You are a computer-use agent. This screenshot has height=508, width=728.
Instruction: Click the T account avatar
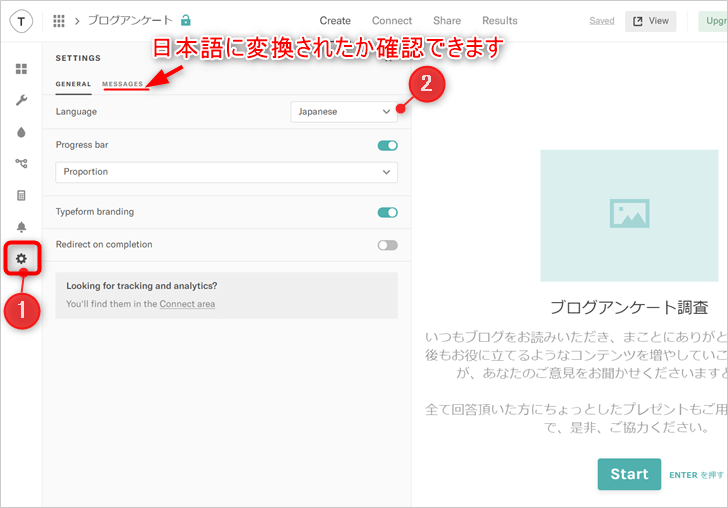[x=21, y=21]
